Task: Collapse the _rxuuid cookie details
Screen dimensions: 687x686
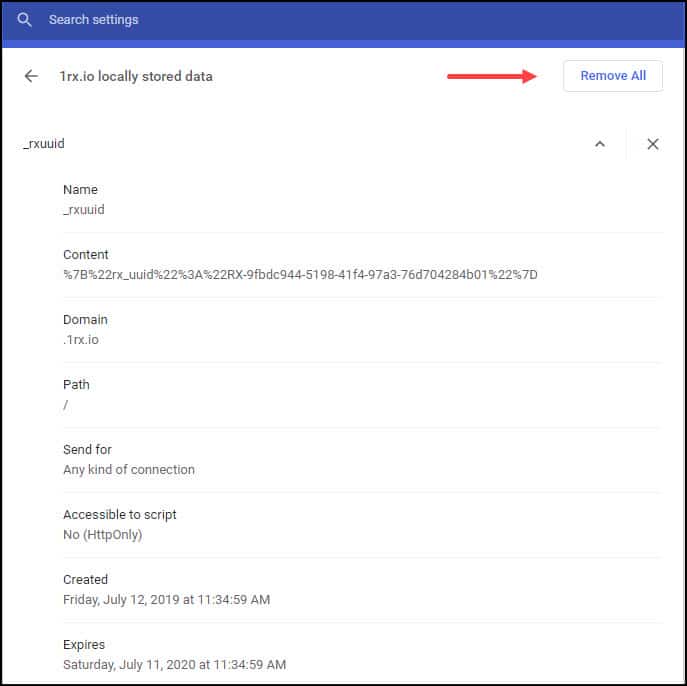Action: pos(599,144)
